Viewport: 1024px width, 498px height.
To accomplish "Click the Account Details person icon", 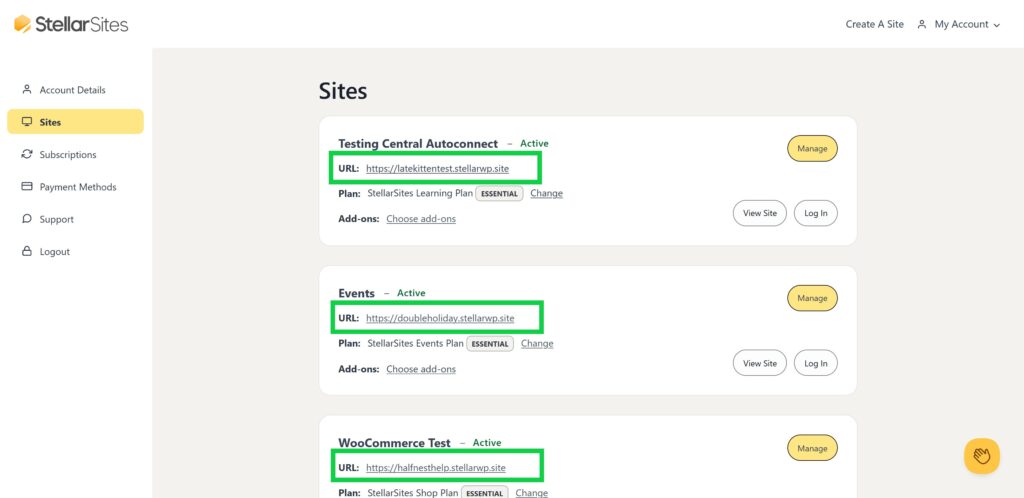I will pos(27,89).
